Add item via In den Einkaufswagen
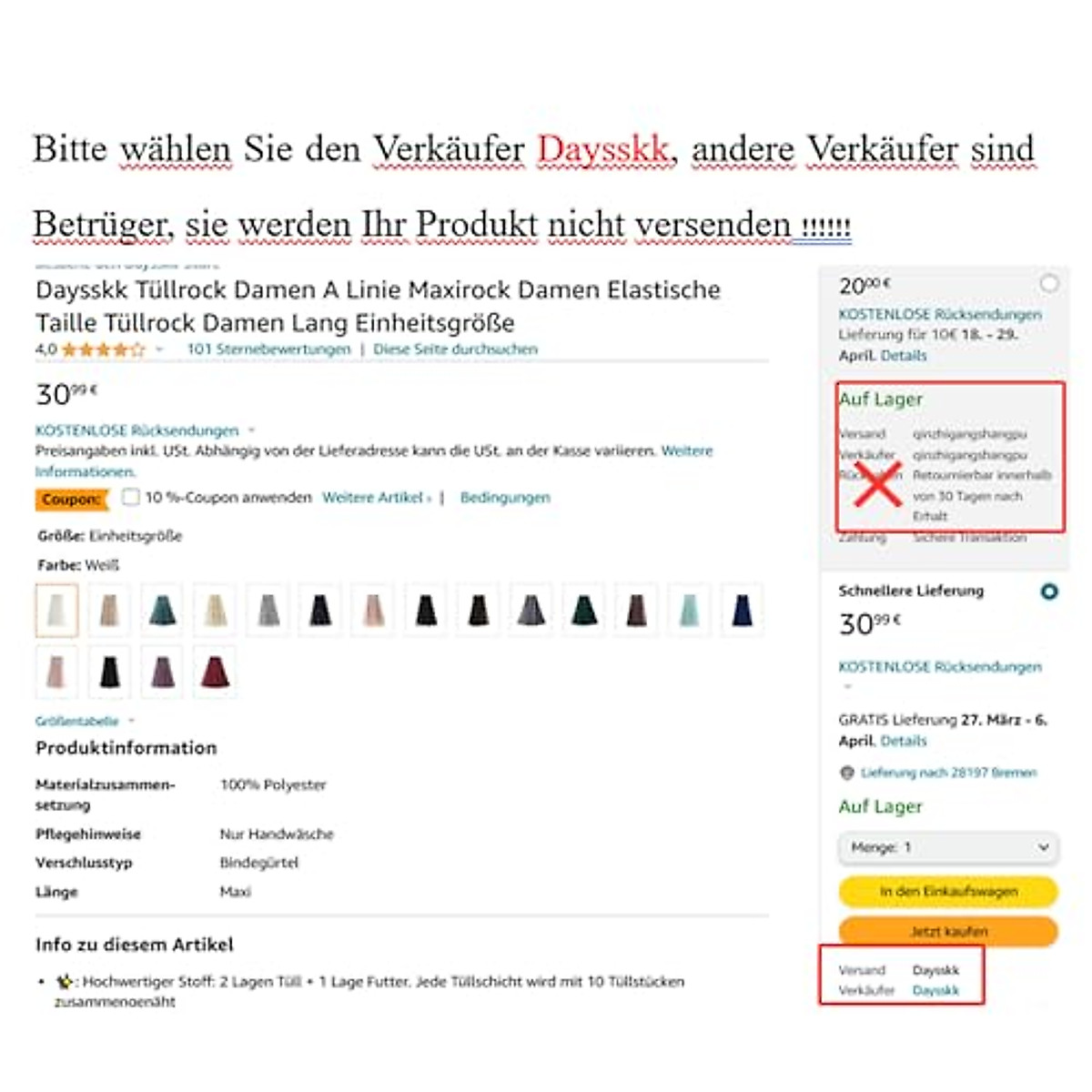This screenshot has height=1092, width=1092. (948, 892)
